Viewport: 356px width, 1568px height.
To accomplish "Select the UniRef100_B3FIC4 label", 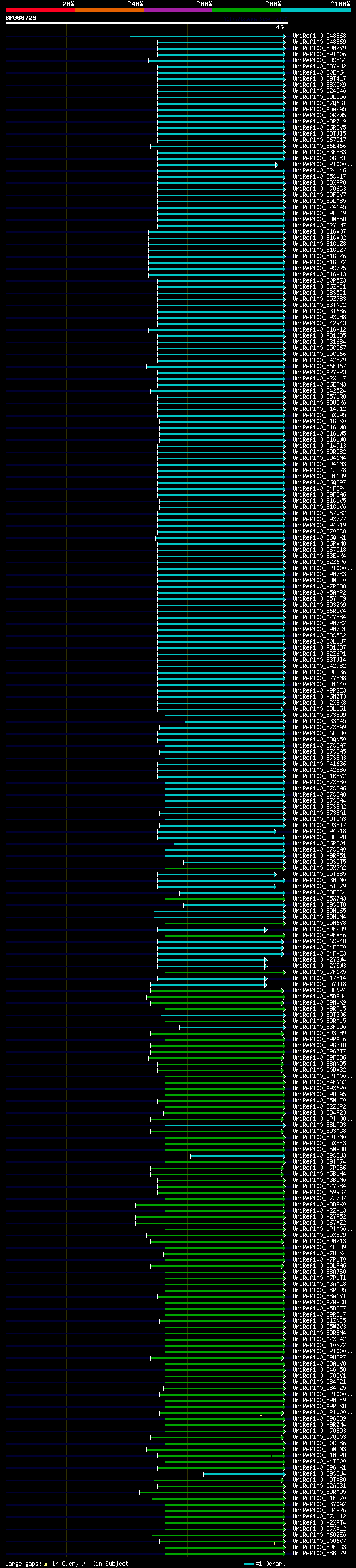I will click(319, 892).
